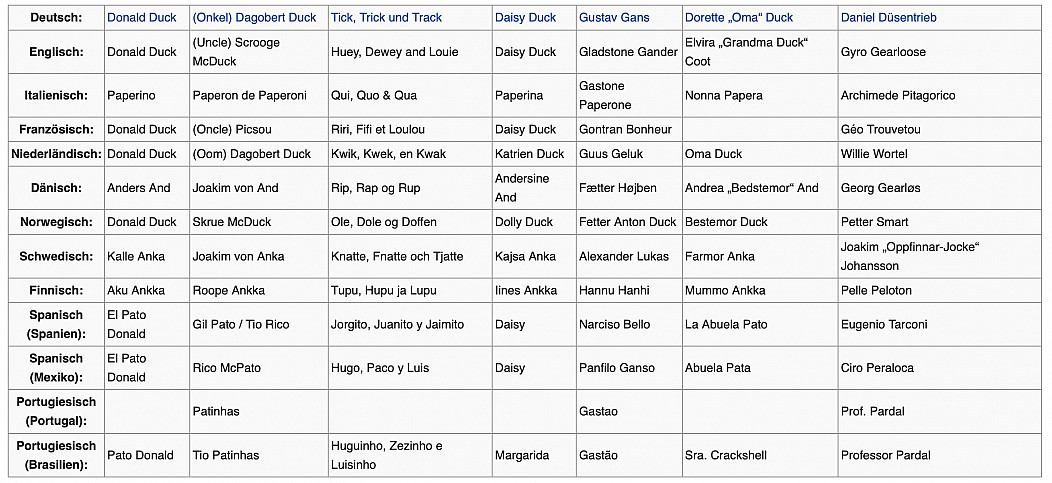1052x483 pixels.
Task: Open the Donald Duck header link
Action: [142, 18]
